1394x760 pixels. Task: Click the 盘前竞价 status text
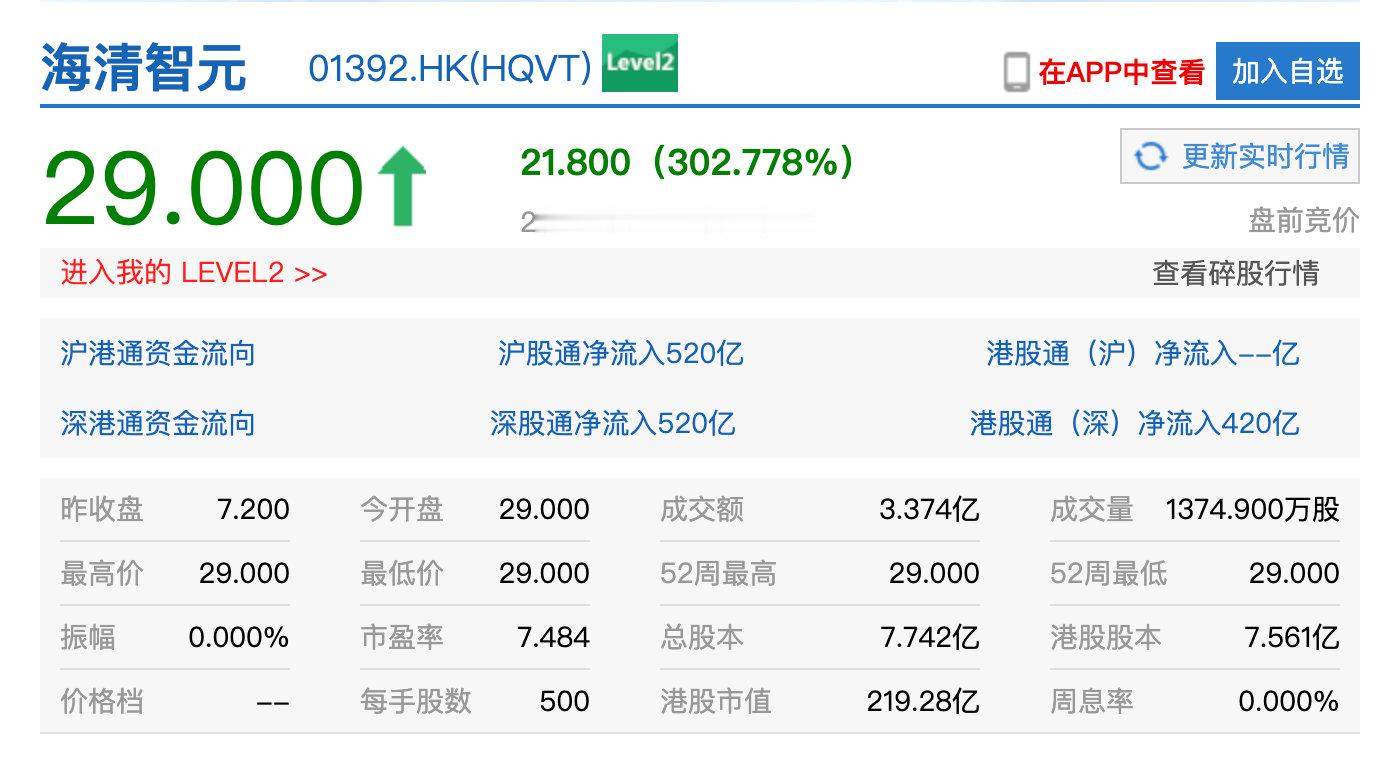pyautogui.click(x=1304, y=220)
